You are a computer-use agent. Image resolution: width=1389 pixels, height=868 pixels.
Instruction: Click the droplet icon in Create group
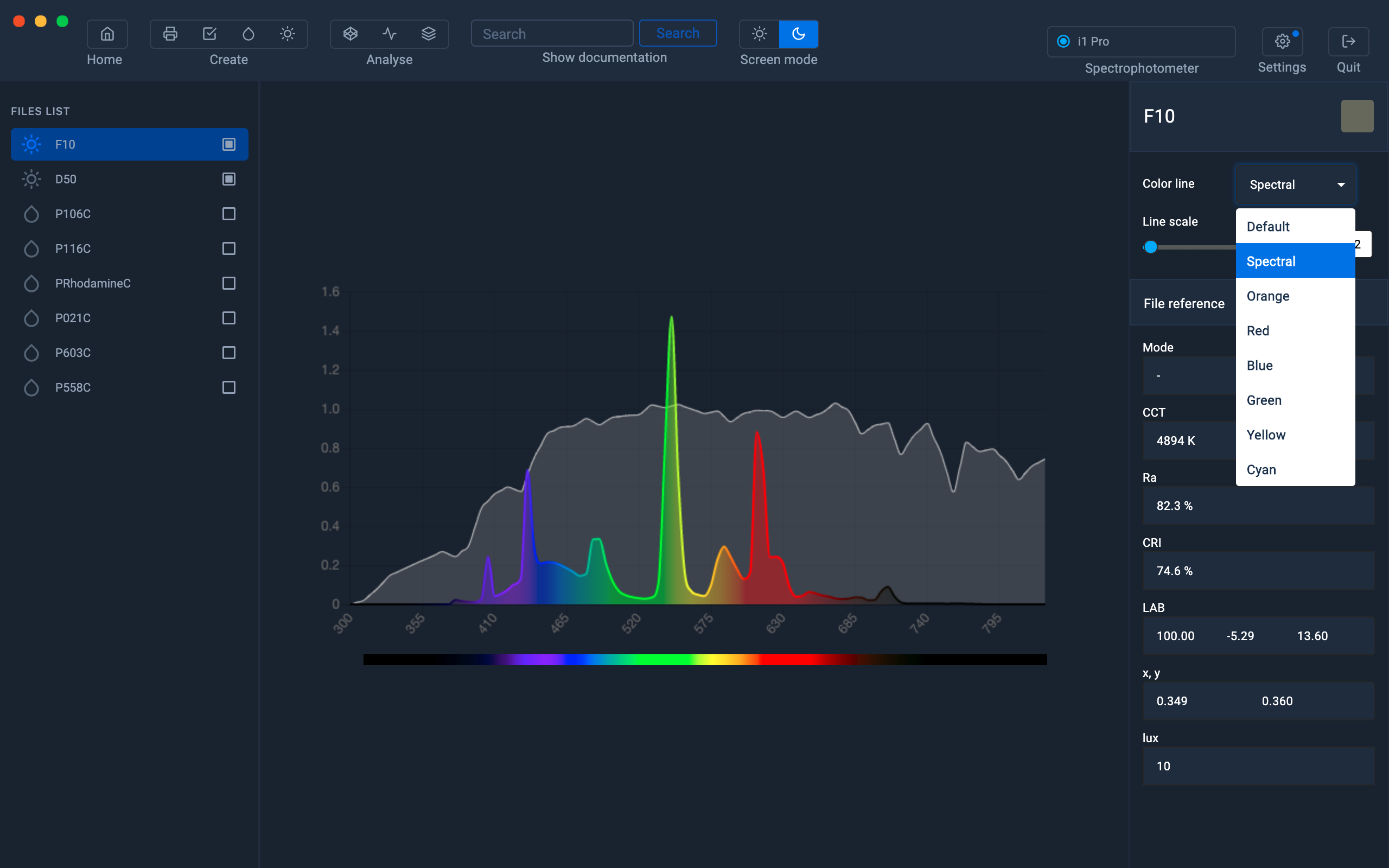click(x=249, y=34)
